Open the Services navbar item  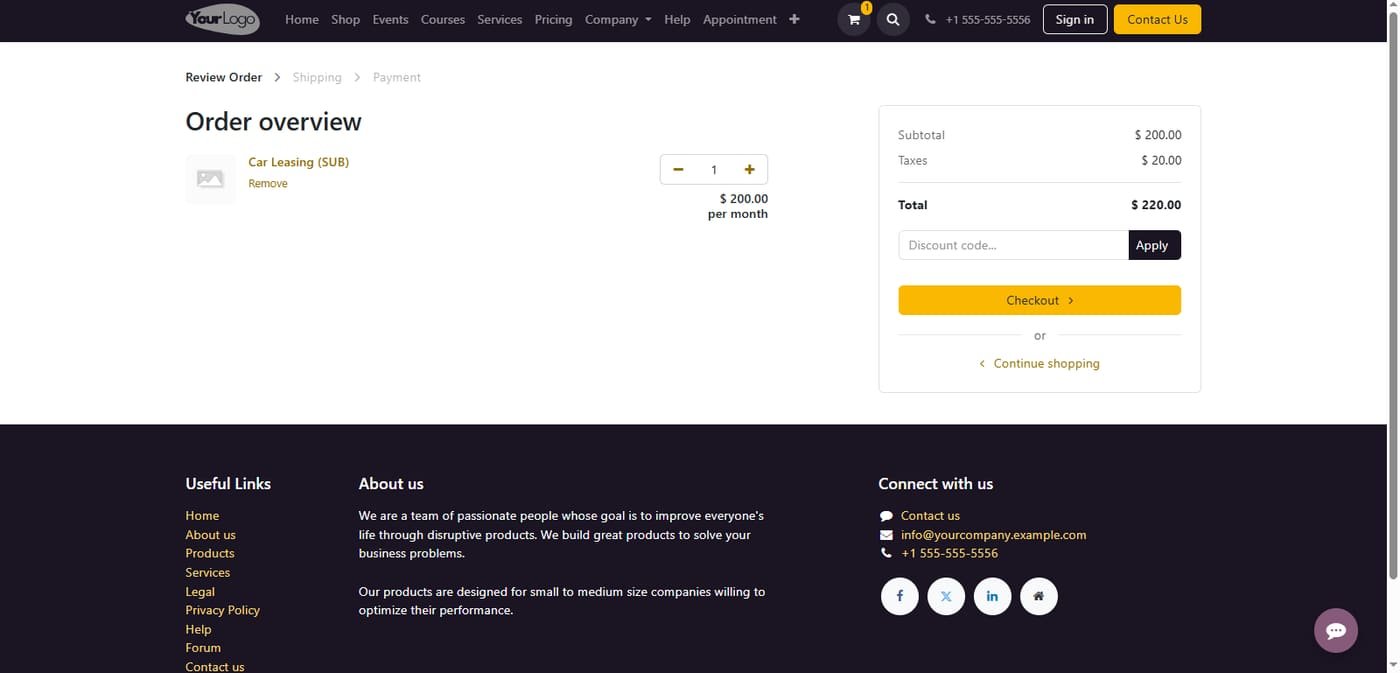[500, 19]
